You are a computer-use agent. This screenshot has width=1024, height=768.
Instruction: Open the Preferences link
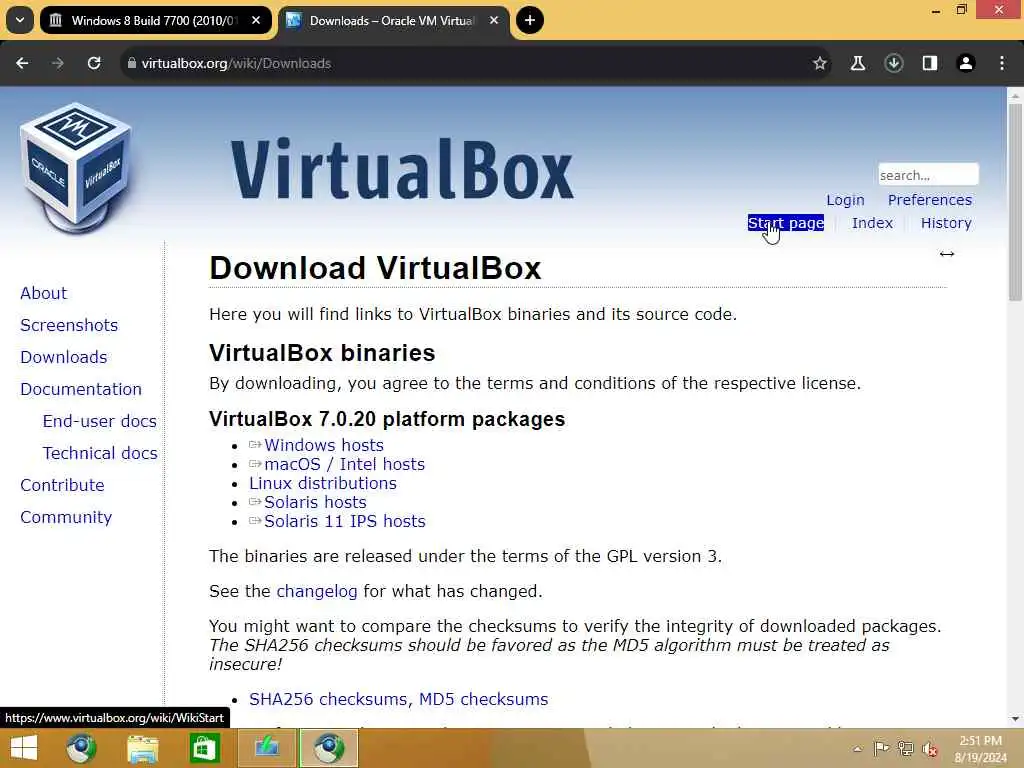coord(929,200)
